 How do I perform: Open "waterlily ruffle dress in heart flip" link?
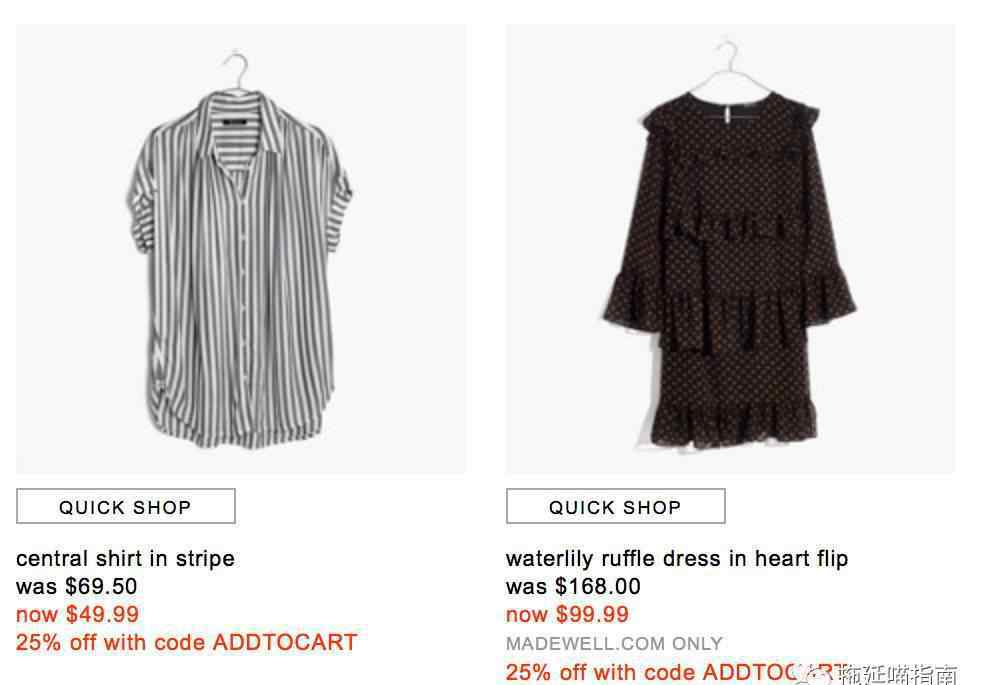(677, 559)
